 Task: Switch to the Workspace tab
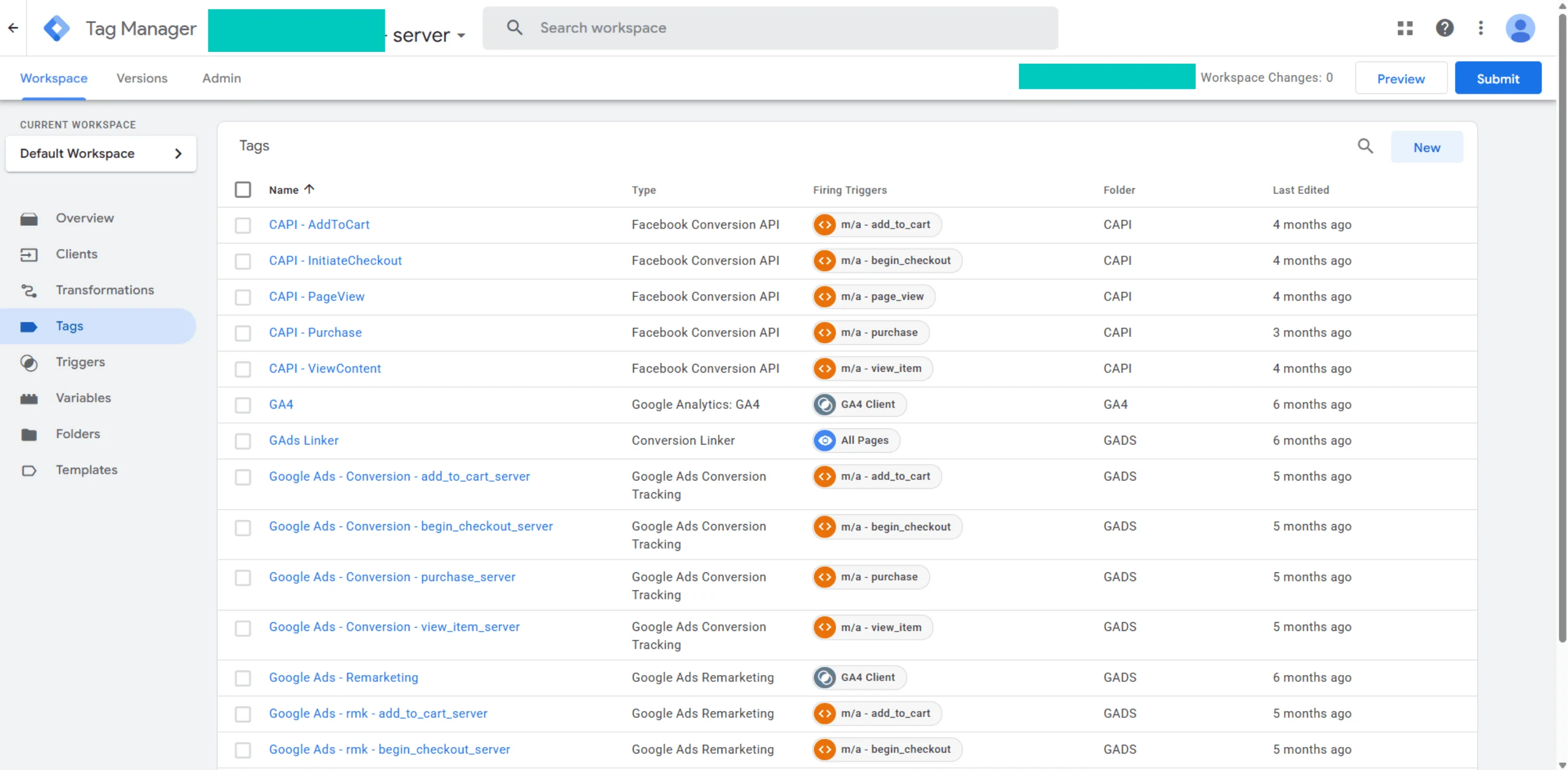click(x=53, y=78)
